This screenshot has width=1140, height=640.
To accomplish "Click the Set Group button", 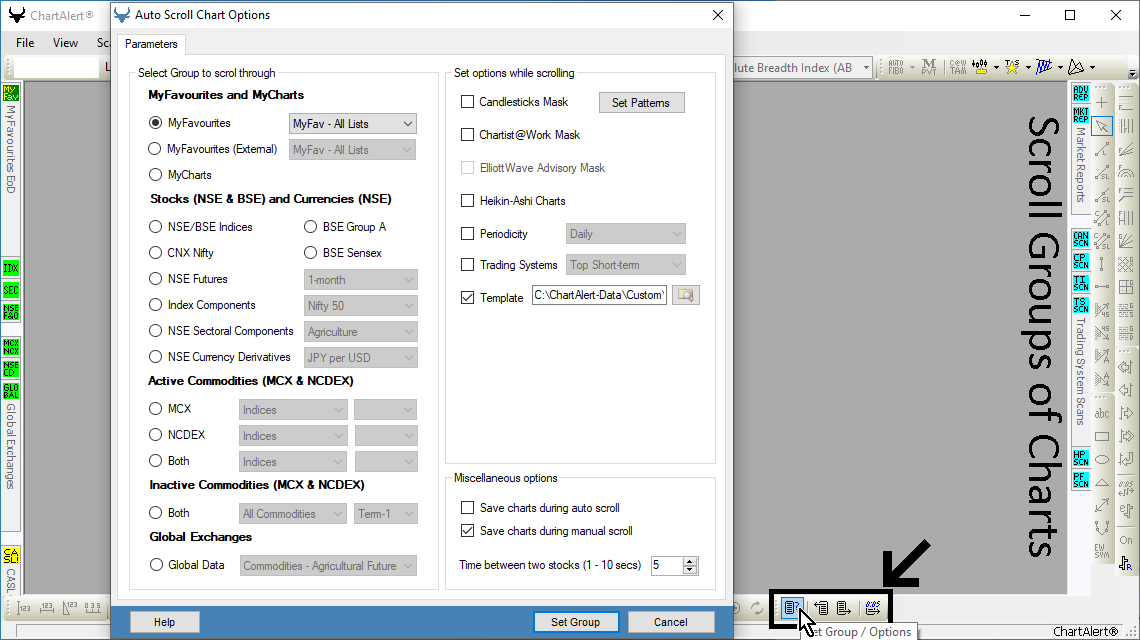I will coord(575,622).
